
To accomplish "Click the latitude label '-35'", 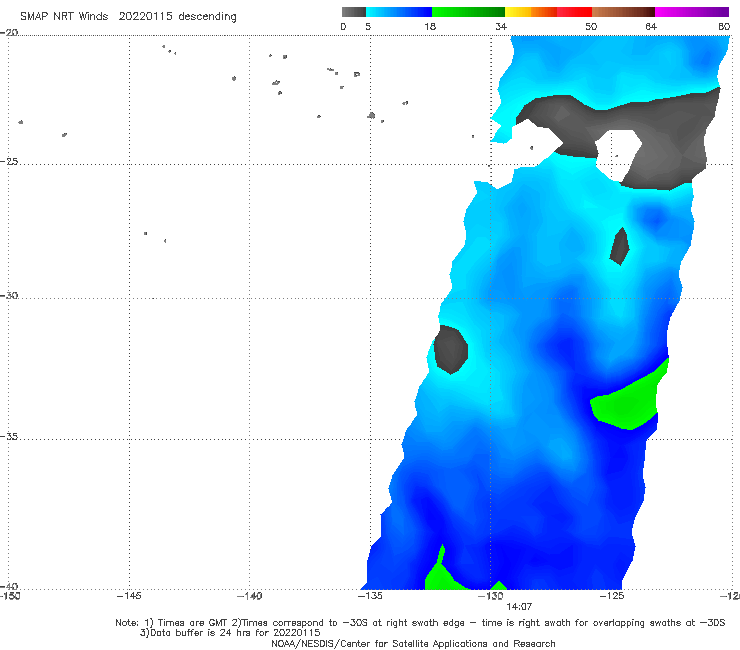I will (9, 437).
